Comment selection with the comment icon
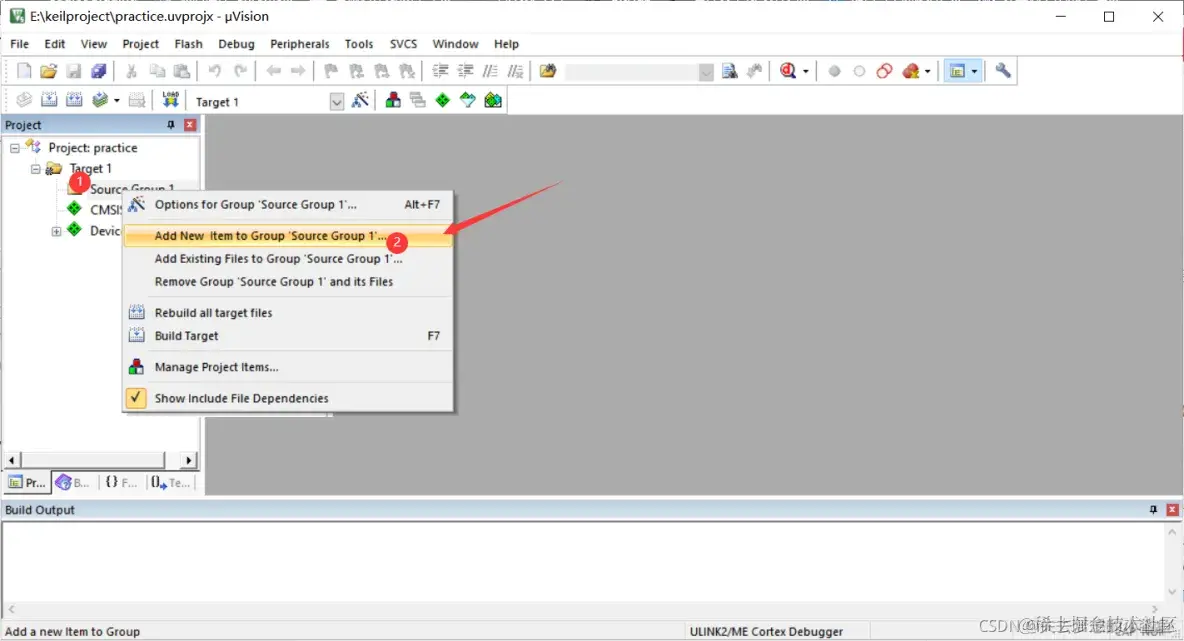Screen dimensions: 1184x641 tap(490, 71)
